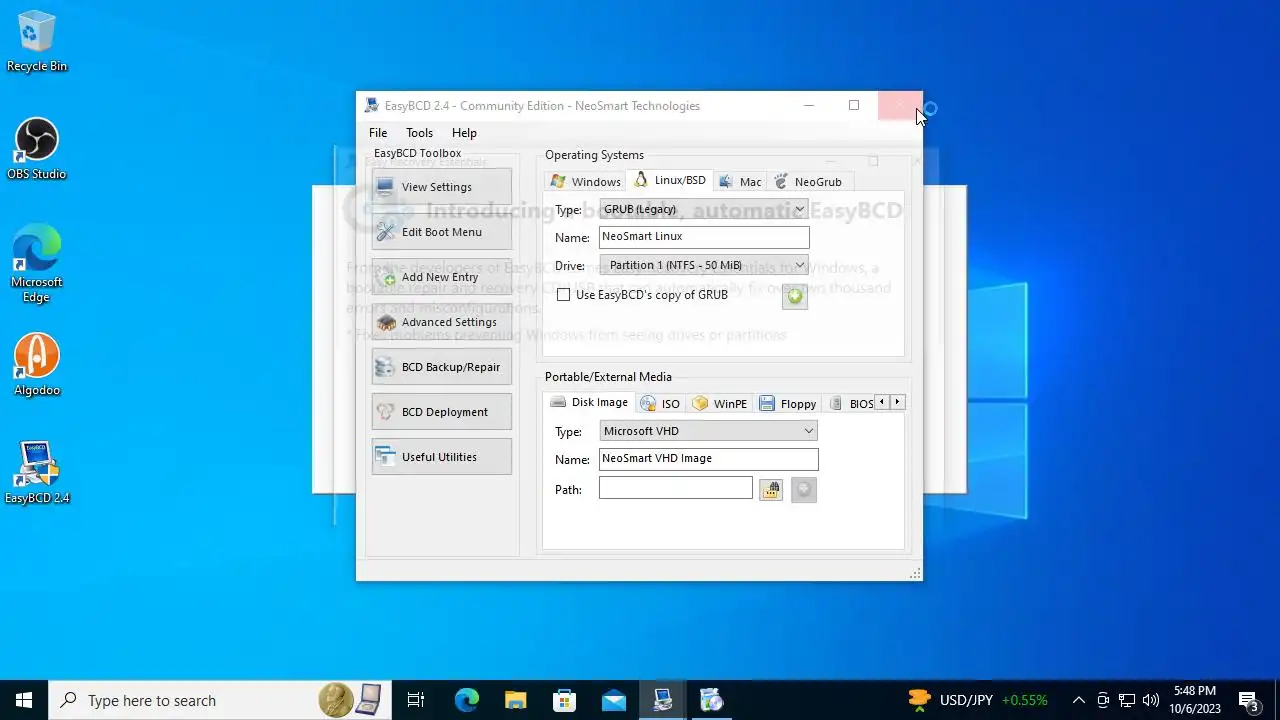The image size is (1280, 720).
Task: Select the Algodoo desktop shortcut
Action: (x=37, y=365)
